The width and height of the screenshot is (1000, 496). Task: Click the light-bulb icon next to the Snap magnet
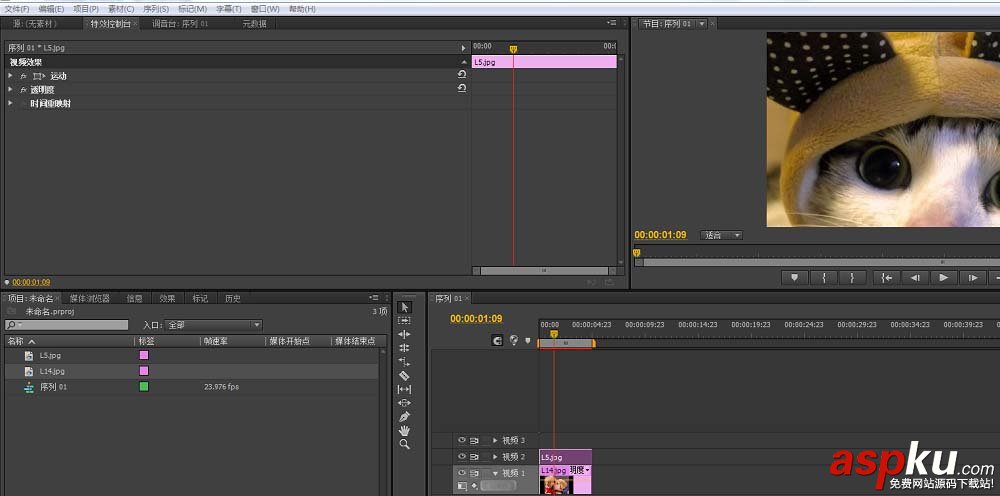(513, 340)
